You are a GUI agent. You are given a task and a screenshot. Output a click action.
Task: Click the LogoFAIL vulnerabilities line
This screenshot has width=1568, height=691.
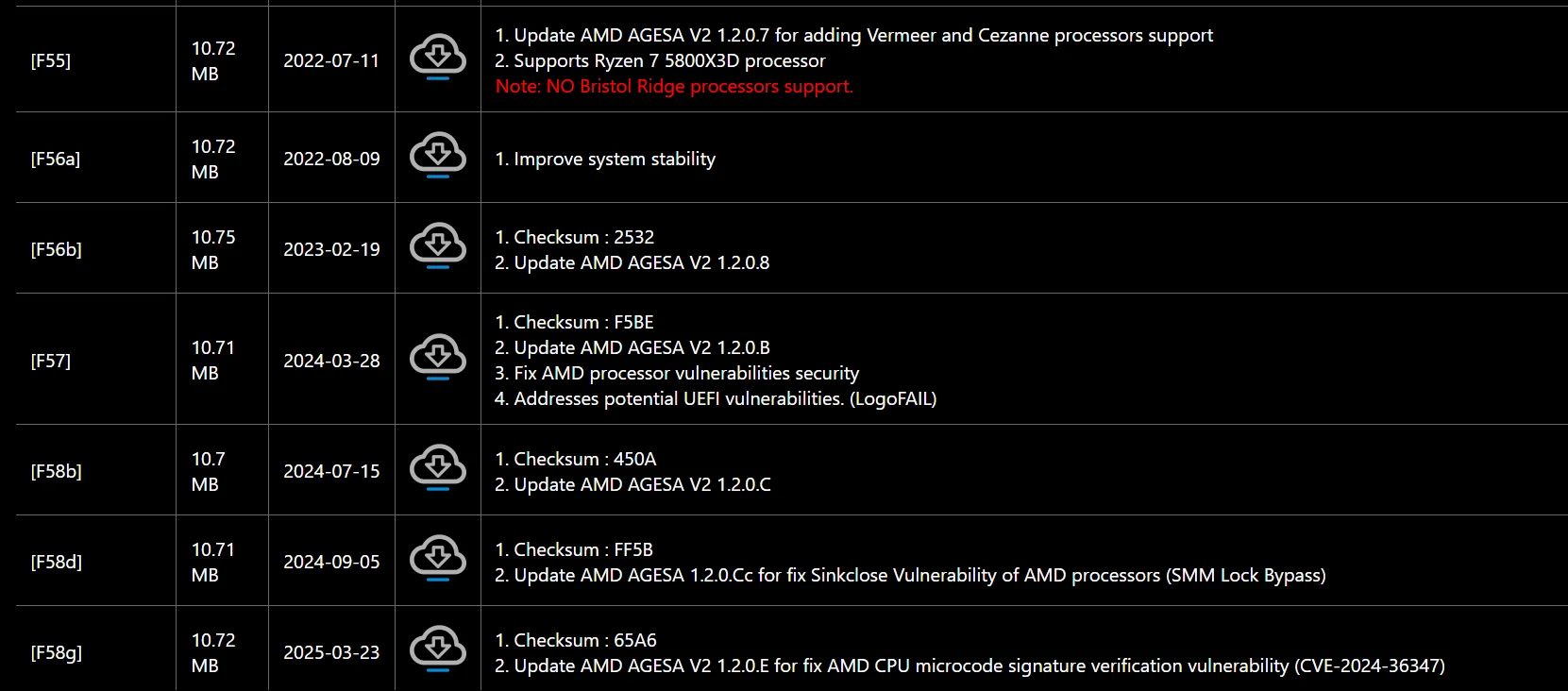coord(716,398)
